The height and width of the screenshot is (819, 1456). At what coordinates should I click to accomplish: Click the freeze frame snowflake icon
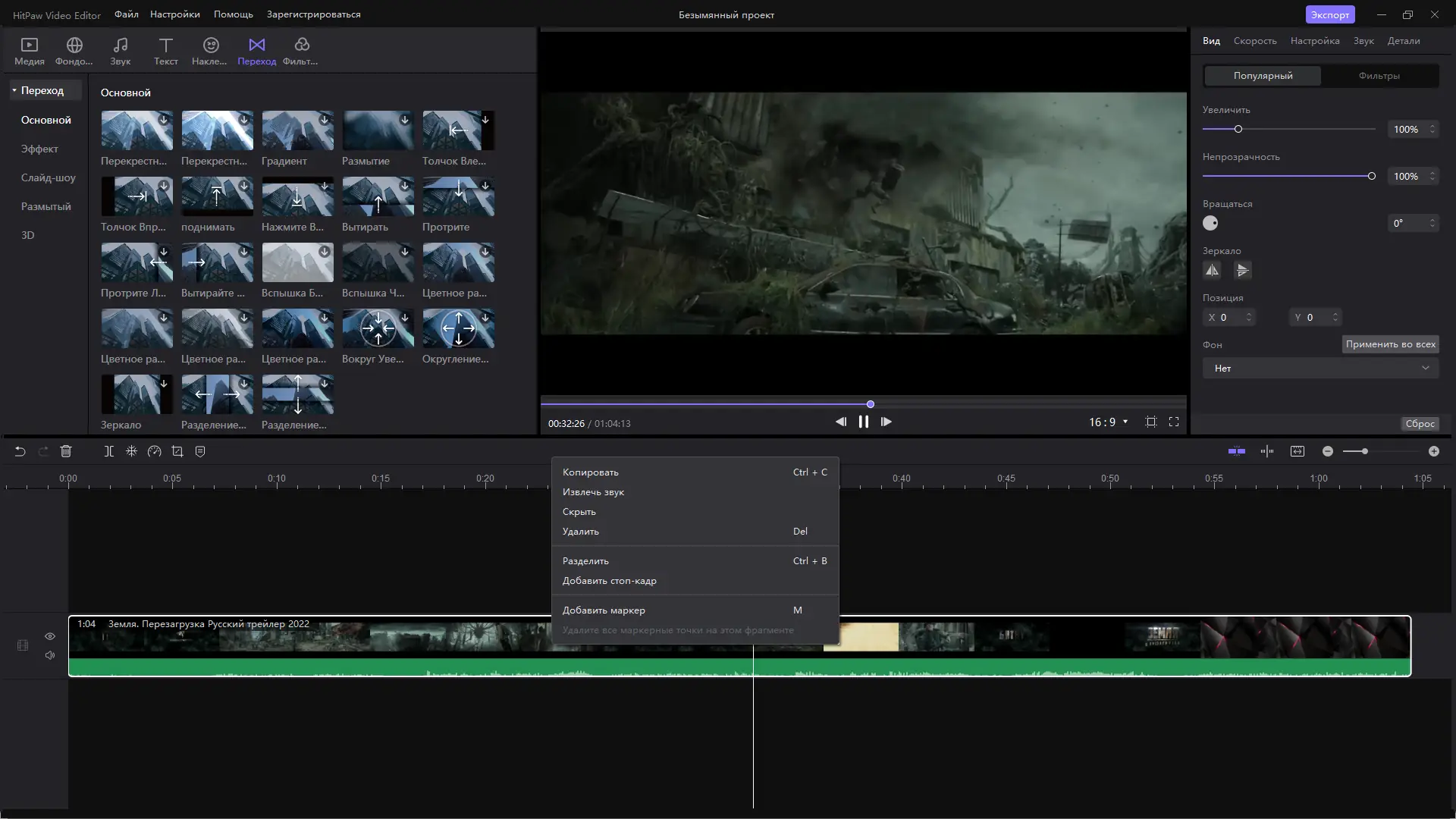click(131, 451)
